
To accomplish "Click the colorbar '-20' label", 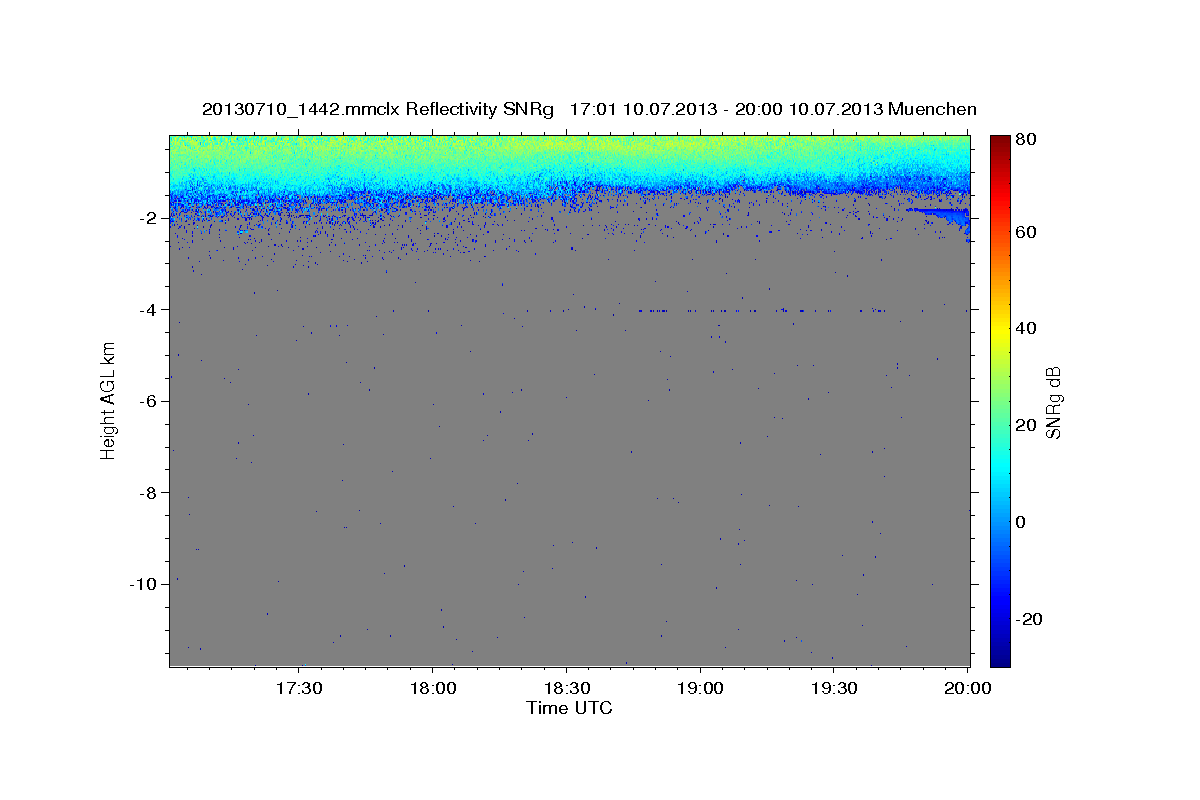I will pyautogui.click(x=1029, y=619).
